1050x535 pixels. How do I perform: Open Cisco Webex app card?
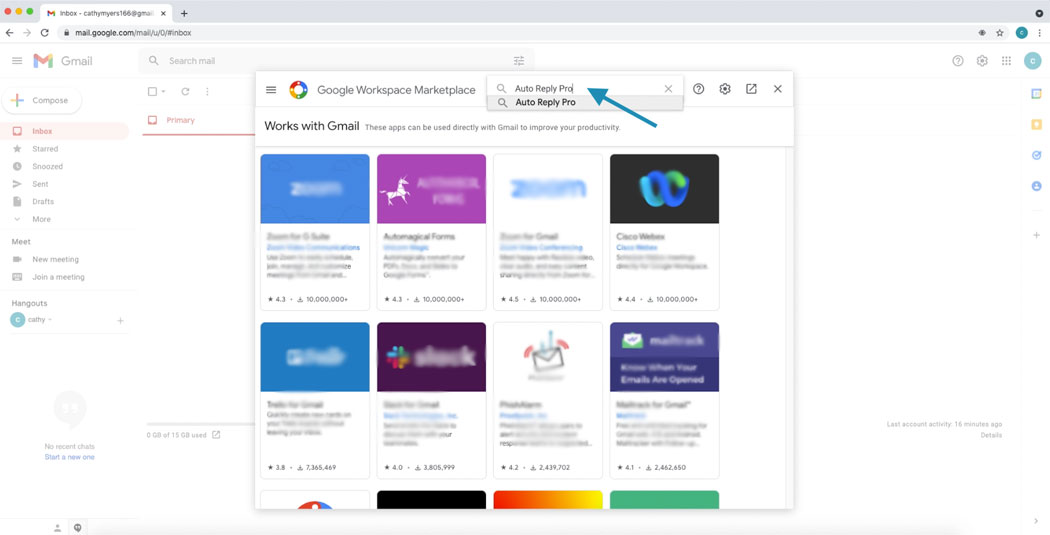(664, 232)
